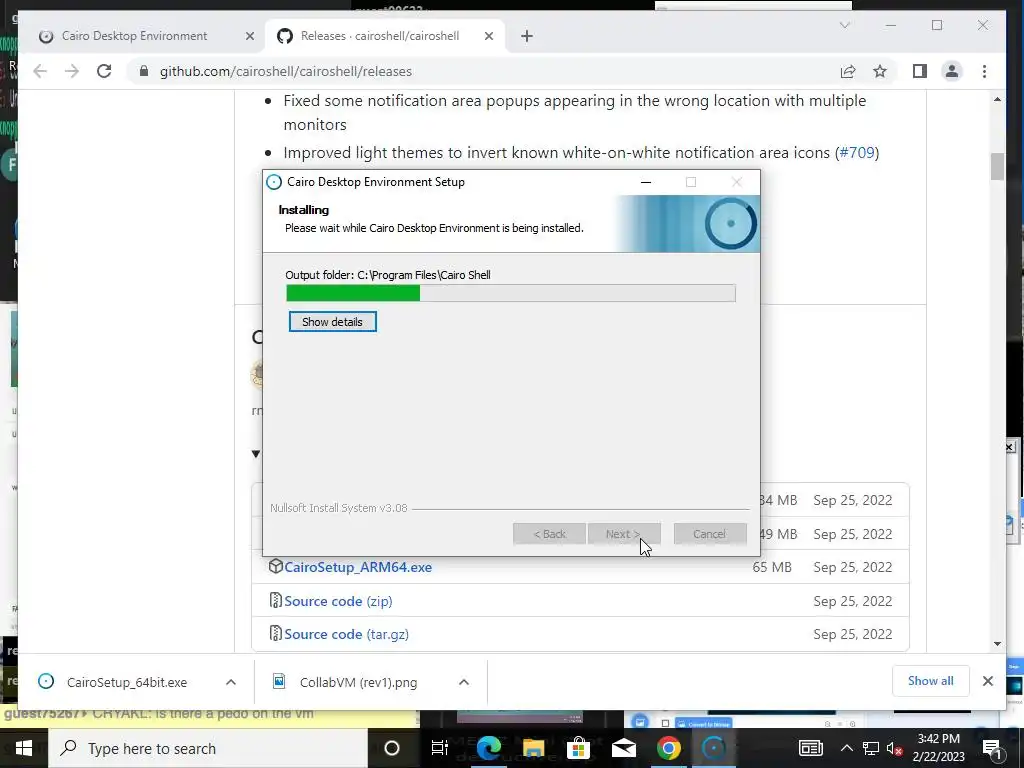Focus the github.com address bar
The height and width of the screenshot is (768, 1024).
(483, 71)
